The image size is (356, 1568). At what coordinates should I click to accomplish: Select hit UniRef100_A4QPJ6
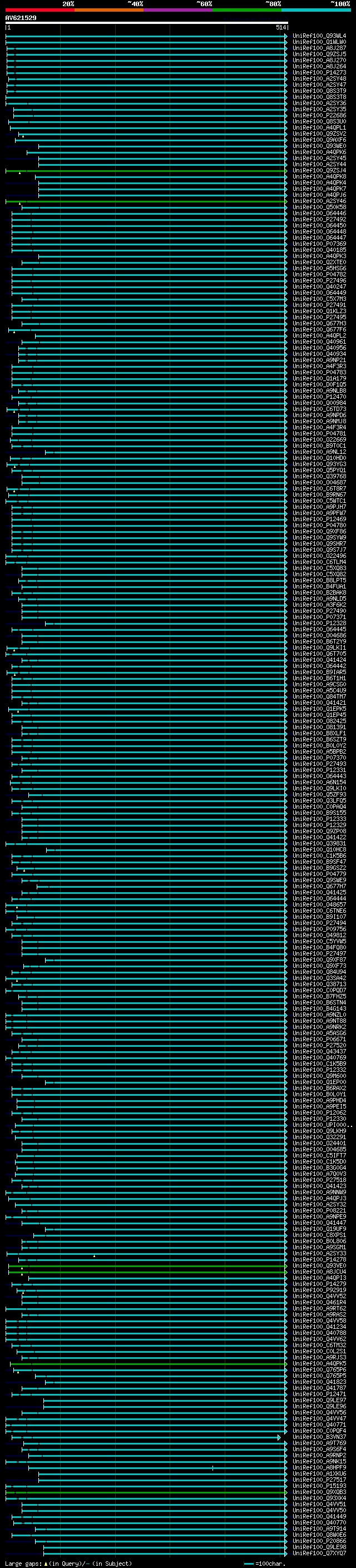319,195
